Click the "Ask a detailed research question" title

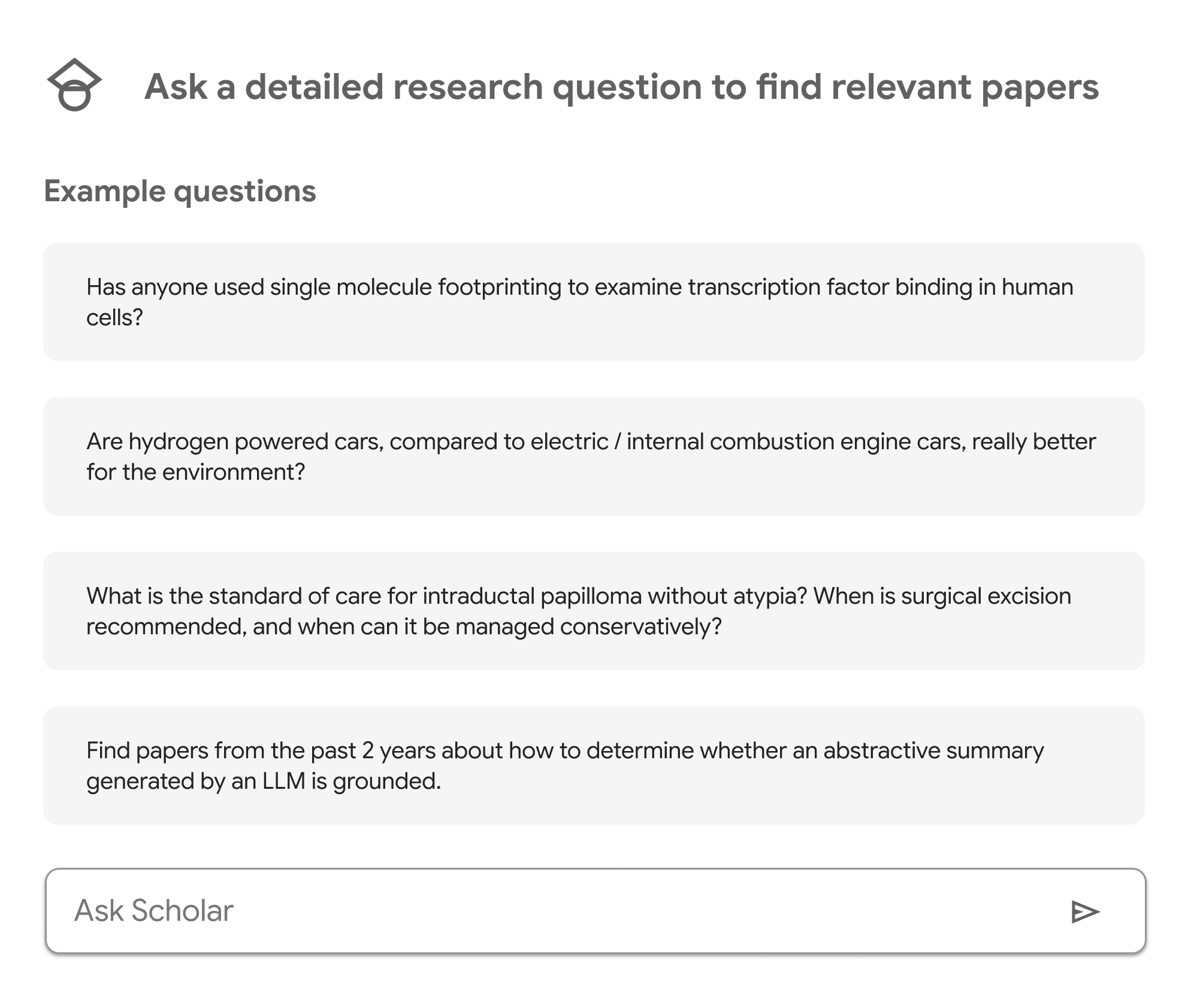pyautogui.click(x=621, y=87)
